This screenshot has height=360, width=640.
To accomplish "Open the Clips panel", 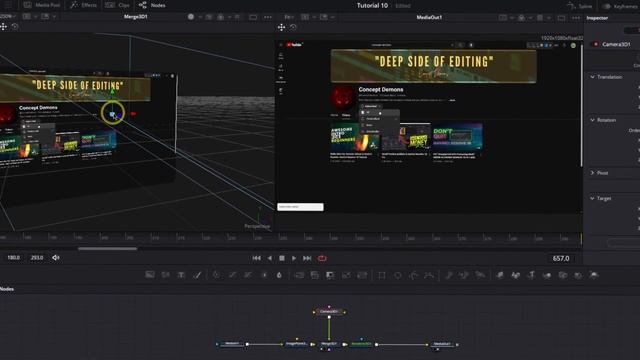I will 117,5.
